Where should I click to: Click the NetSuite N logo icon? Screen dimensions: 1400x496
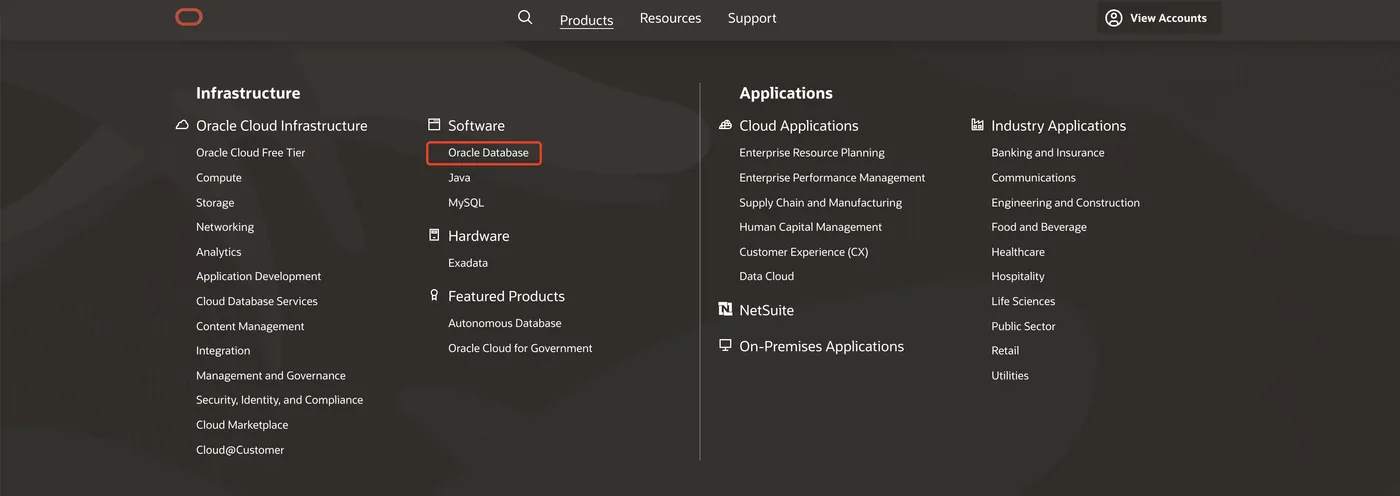point(726,310)
